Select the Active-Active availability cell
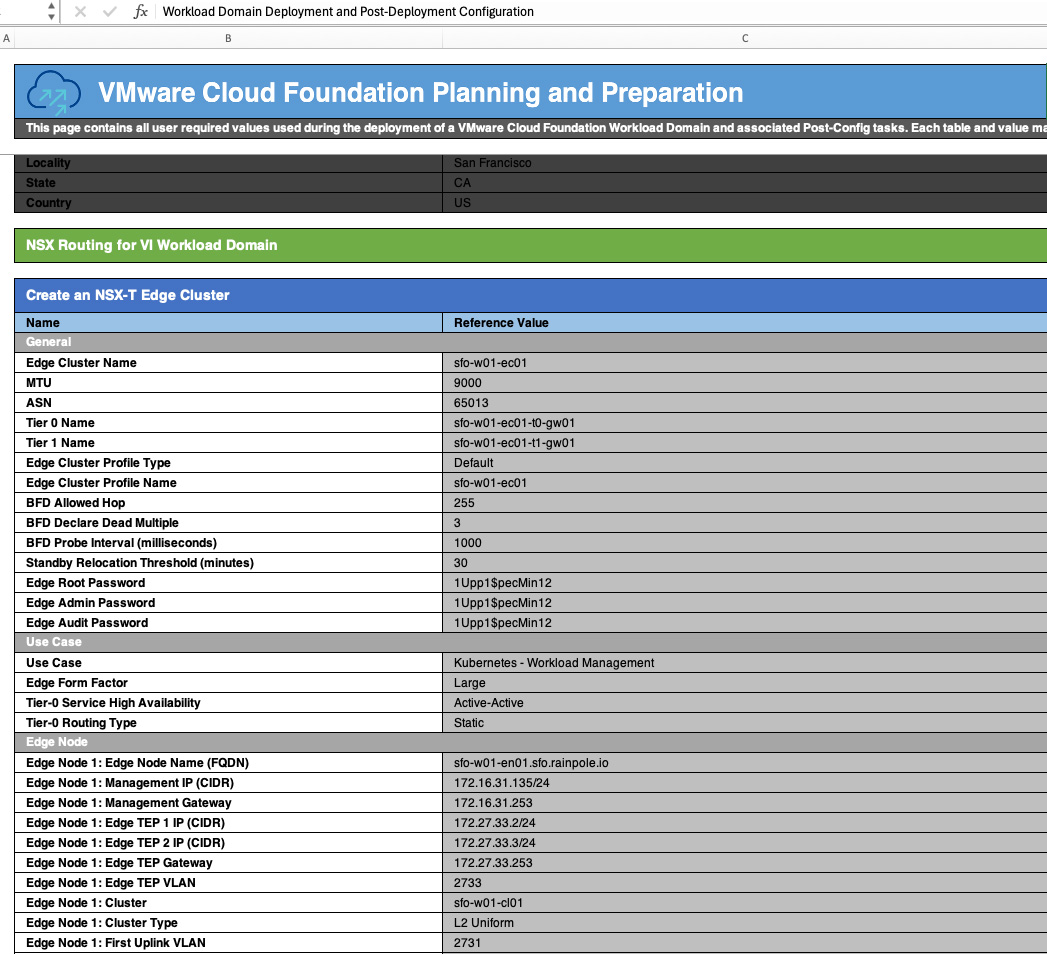The height and width of the screenshot is (954, 1047). coord(745,703)
